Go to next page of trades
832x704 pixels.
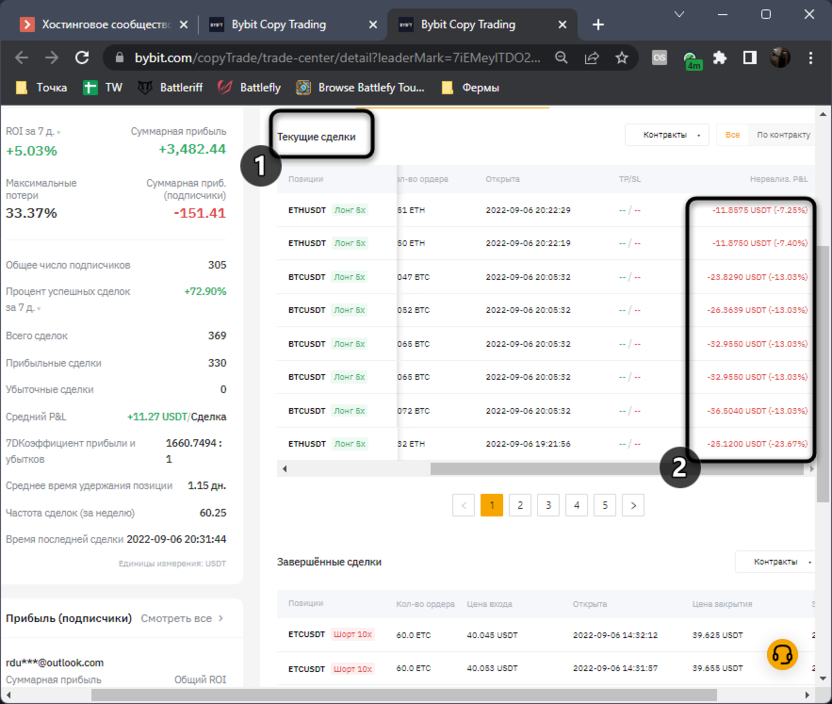click(632, 505)
